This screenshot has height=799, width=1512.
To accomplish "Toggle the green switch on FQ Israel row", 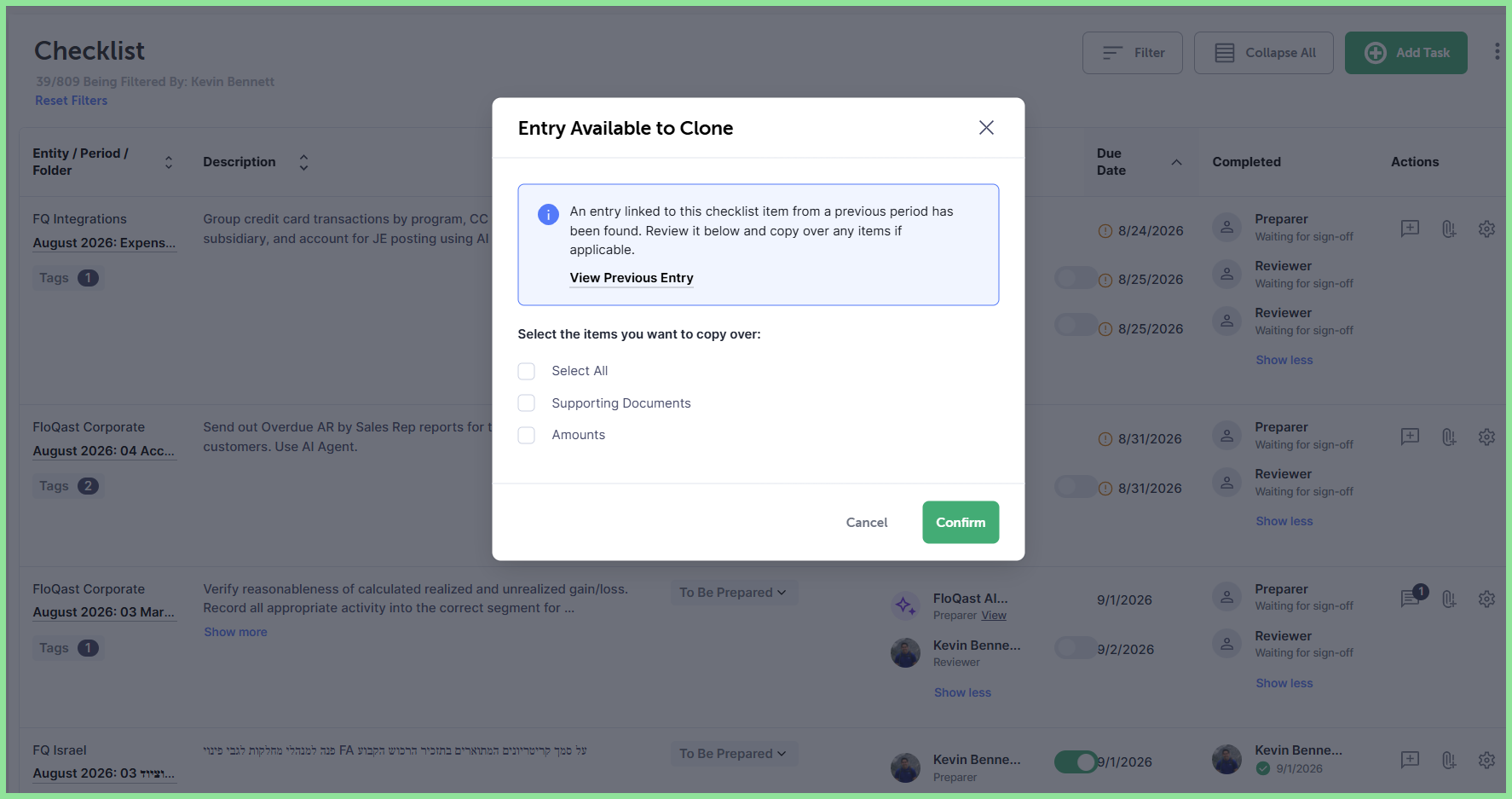I will click(x=1076, y=761).
